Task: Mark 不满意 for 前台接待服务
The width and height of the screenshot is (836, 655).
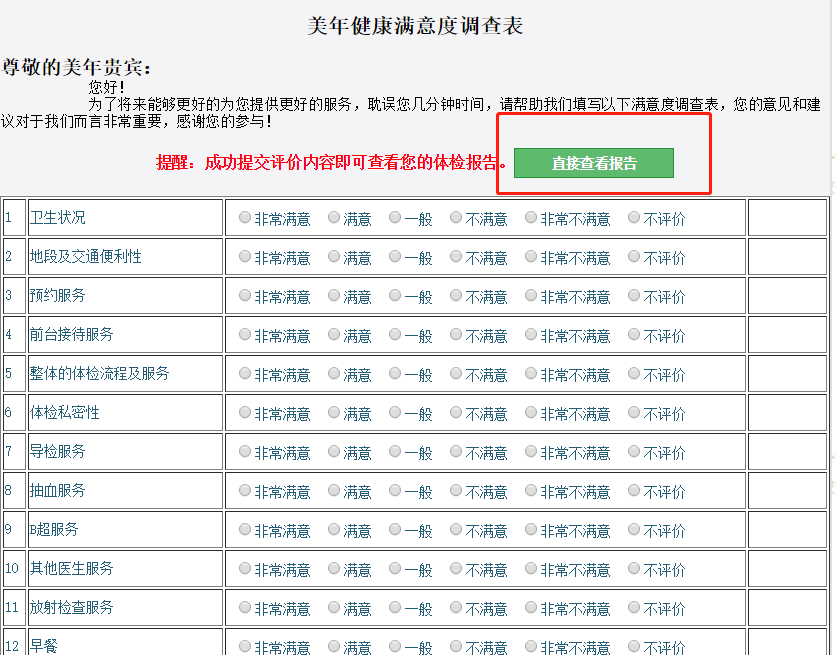Action: click(455, 335)
